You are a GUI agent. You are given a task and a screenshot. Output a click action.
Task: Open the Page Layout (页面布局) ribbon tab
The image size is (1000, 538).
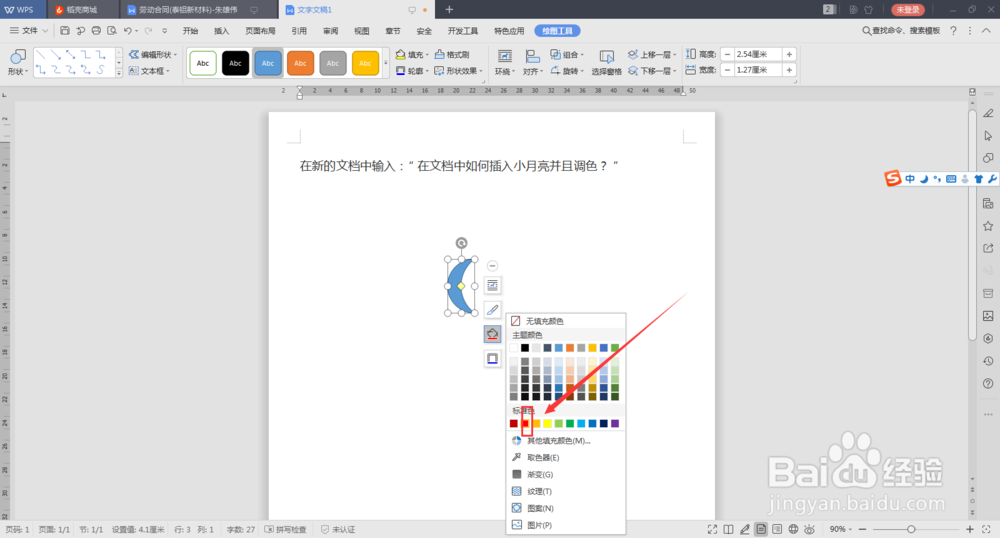click(260, 31)
